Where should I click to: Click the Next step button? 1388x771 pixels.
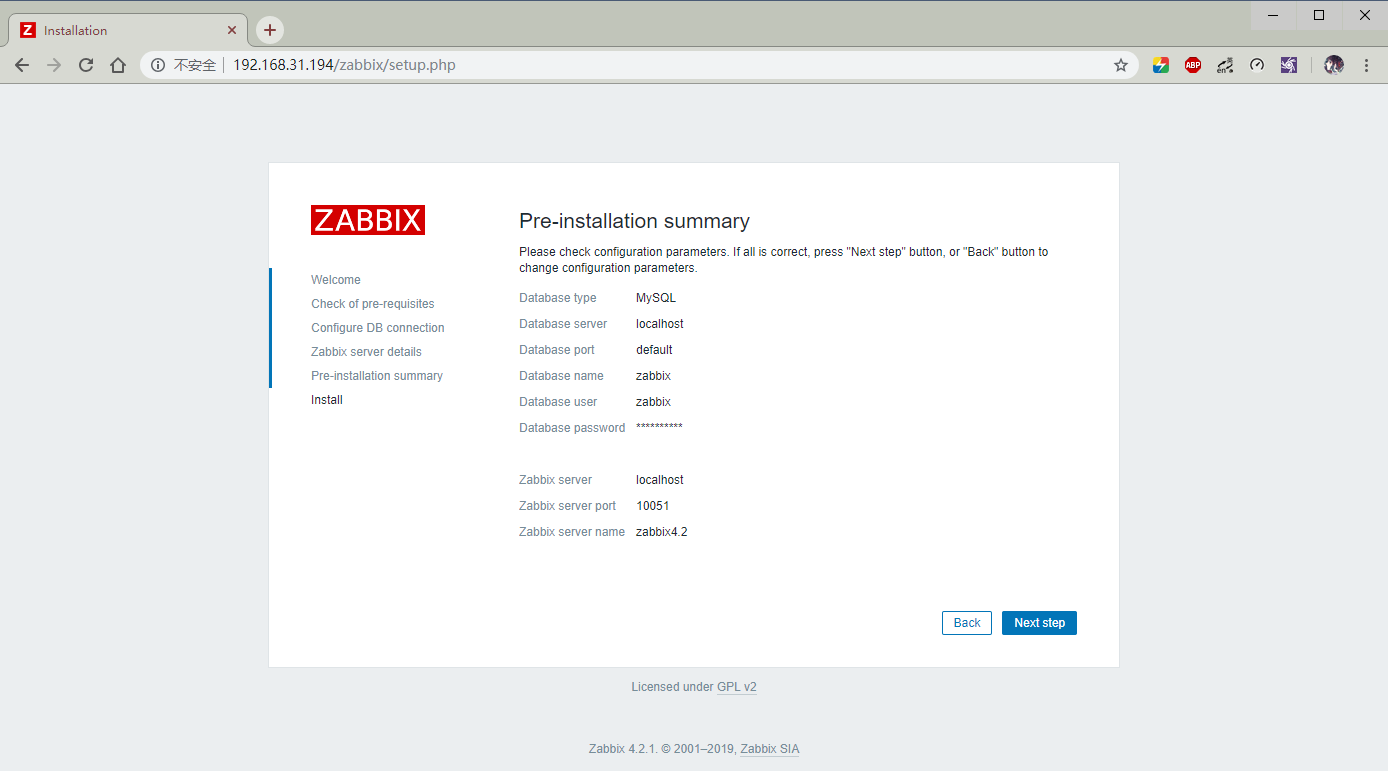(1039, 623)
